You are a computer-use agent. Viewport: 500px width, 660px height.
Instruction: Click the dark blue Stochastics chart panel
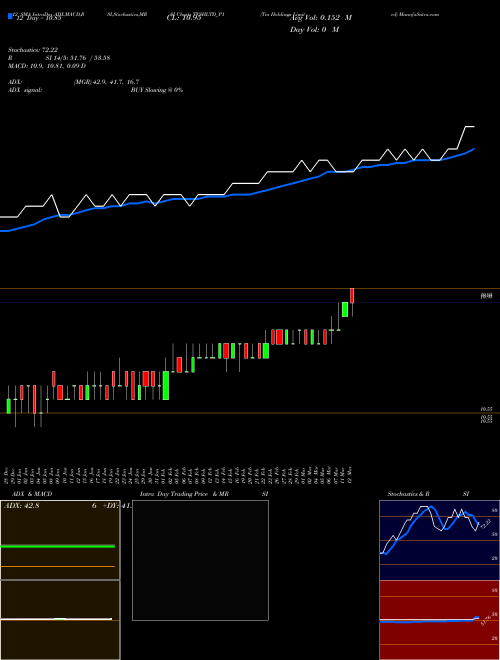pyautogui.click(x=439, y=540)
